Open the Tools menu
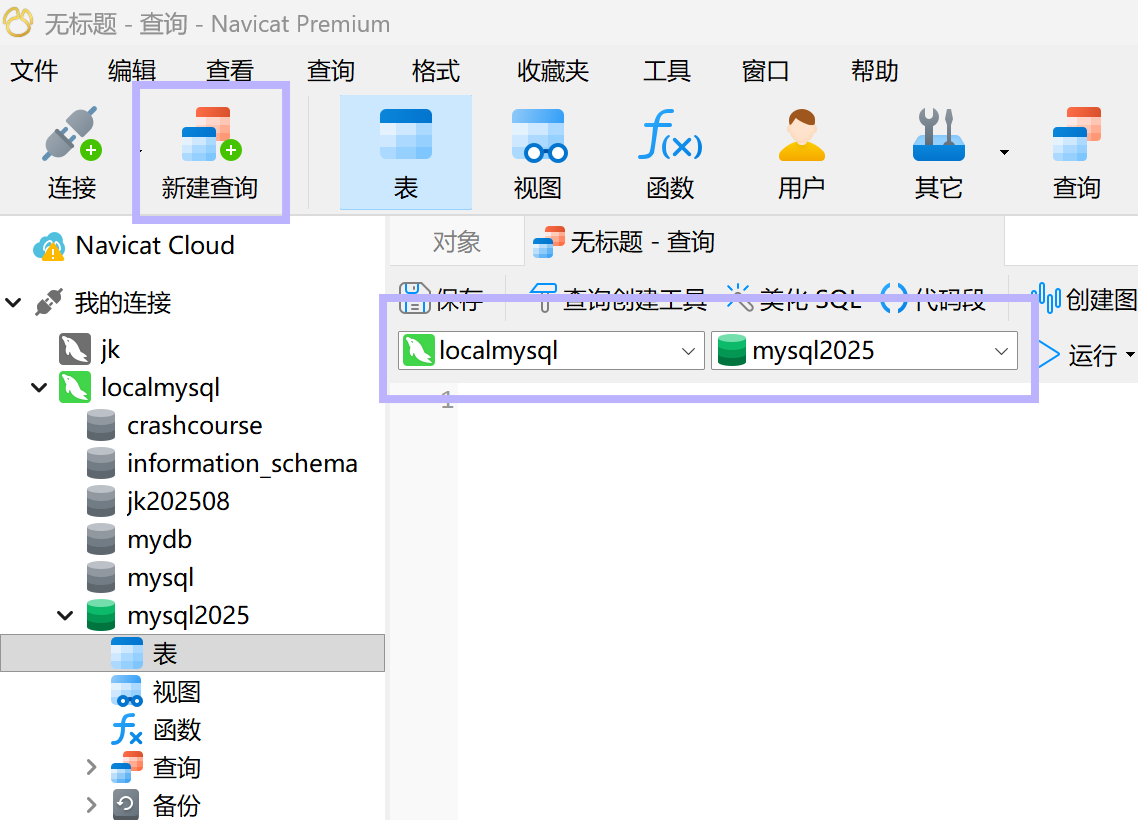 (x=667, y=71)
